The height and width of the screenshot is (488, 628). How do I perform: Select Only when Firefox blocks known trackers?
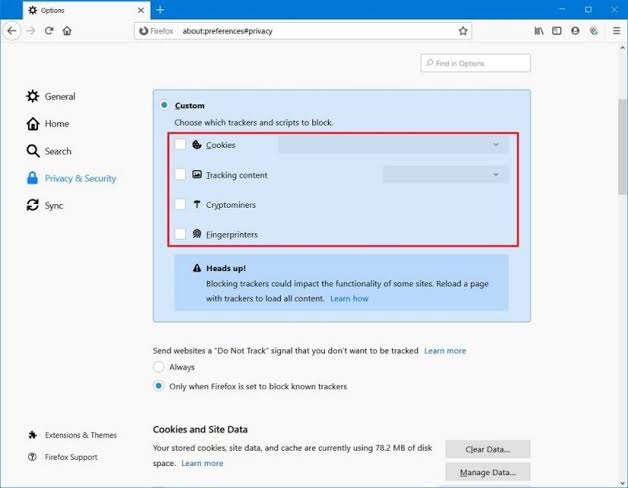pyautogui.click(x=159, y=386)
